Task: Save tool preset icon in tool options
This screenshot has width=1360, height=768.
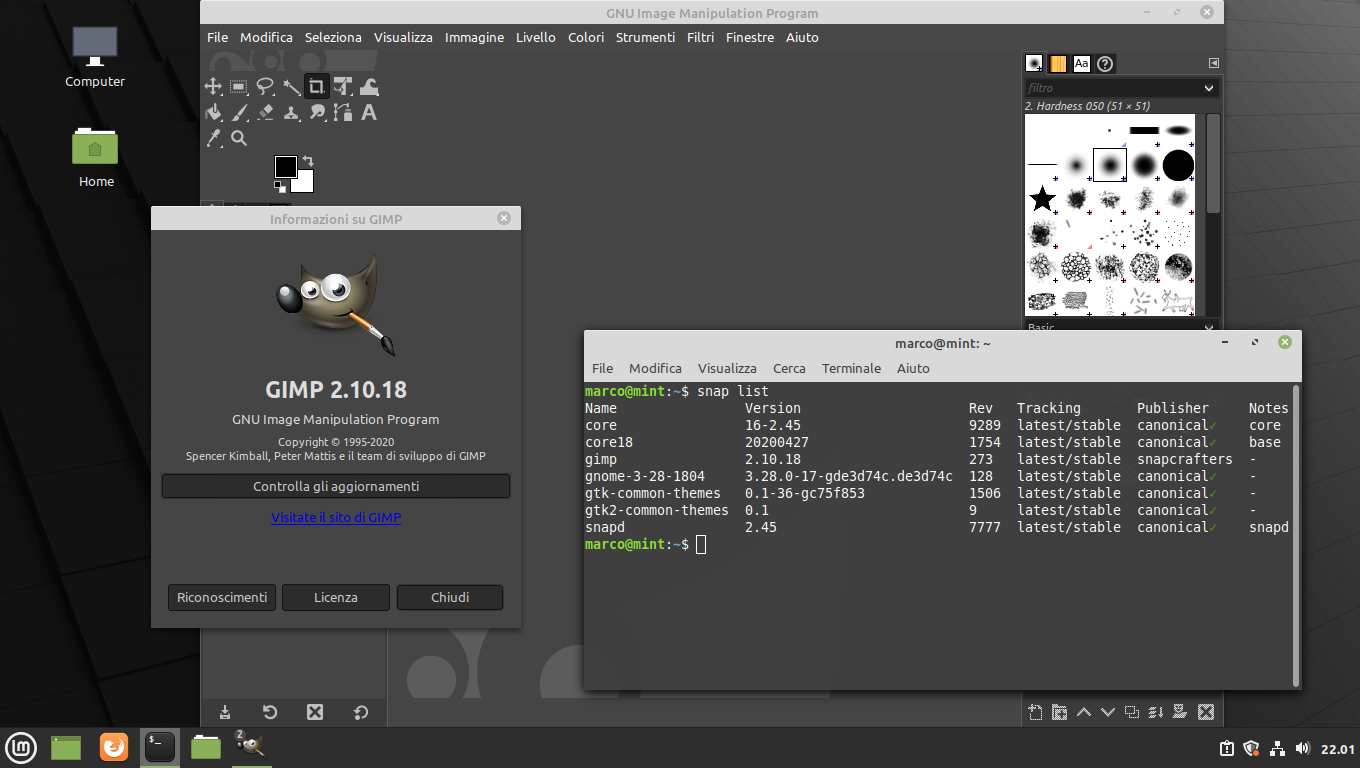Action: [225, 712]
